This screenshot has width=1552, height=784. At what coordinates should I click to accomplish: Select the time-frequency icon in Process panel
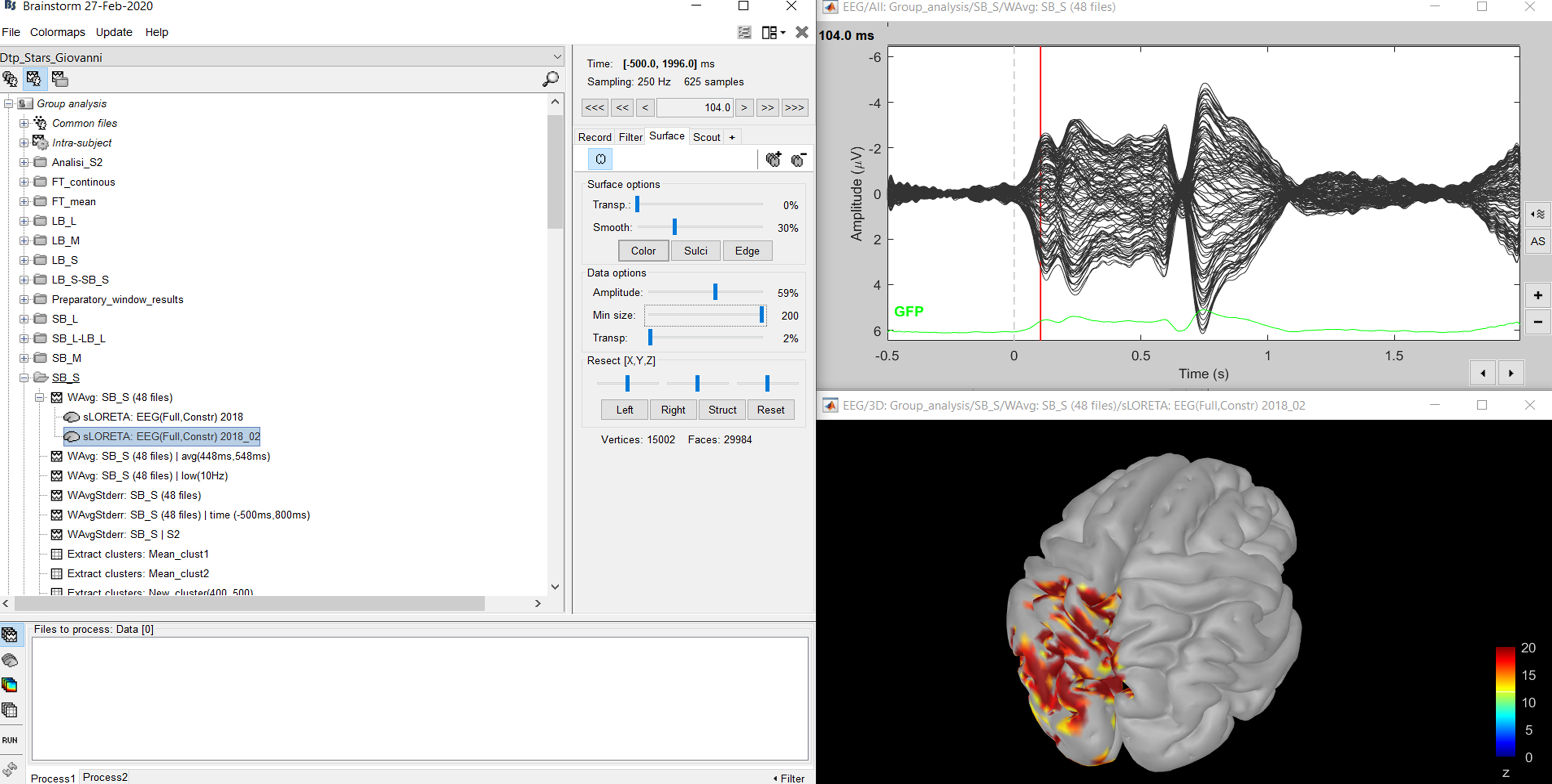10,685
